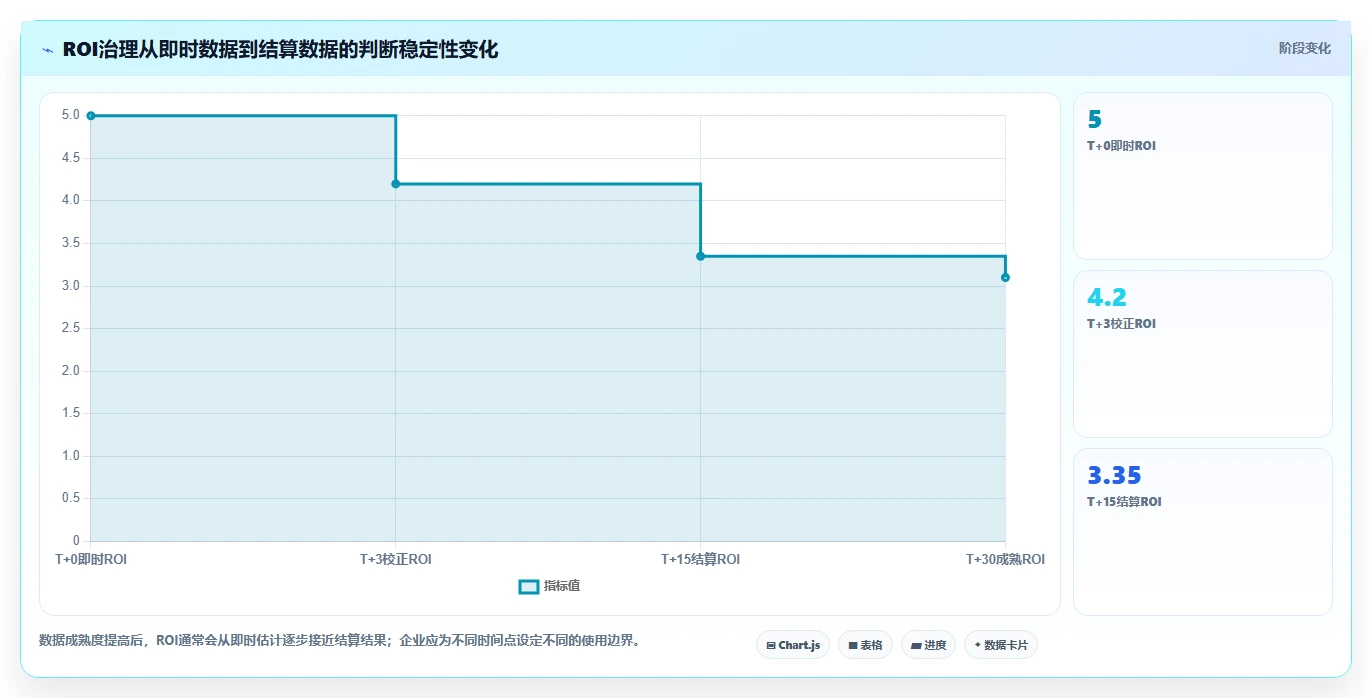Click the footnote text starting 数据成熟度提高后

coord(339,640)
